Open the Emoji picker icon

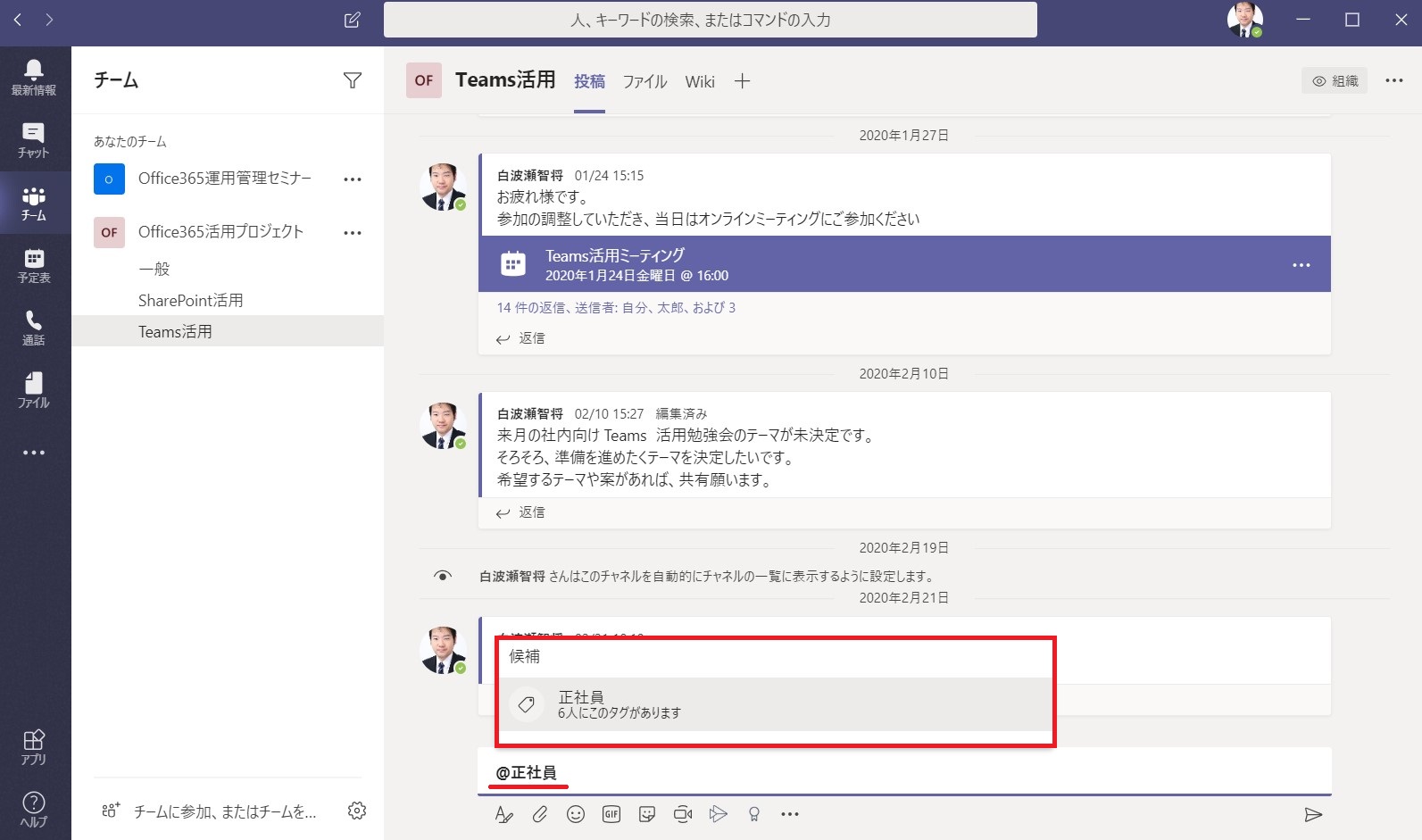[576, 814]
